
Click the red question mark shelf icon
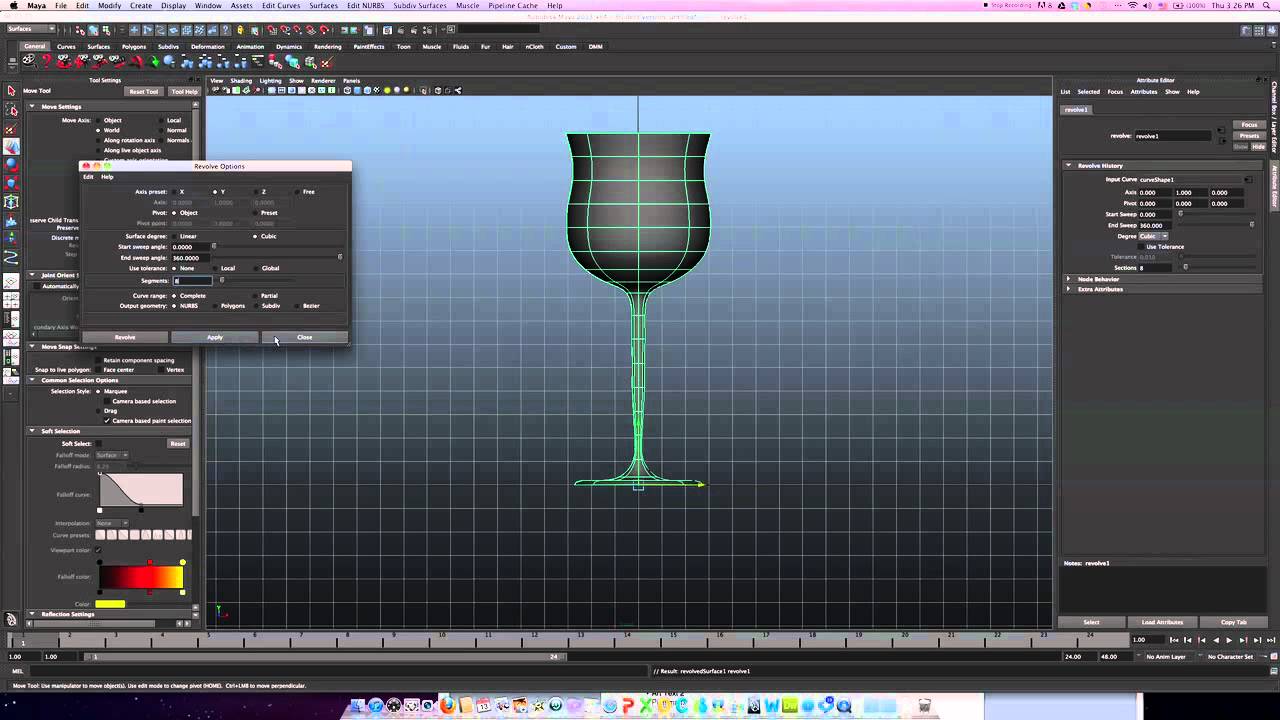coord(46,62)
